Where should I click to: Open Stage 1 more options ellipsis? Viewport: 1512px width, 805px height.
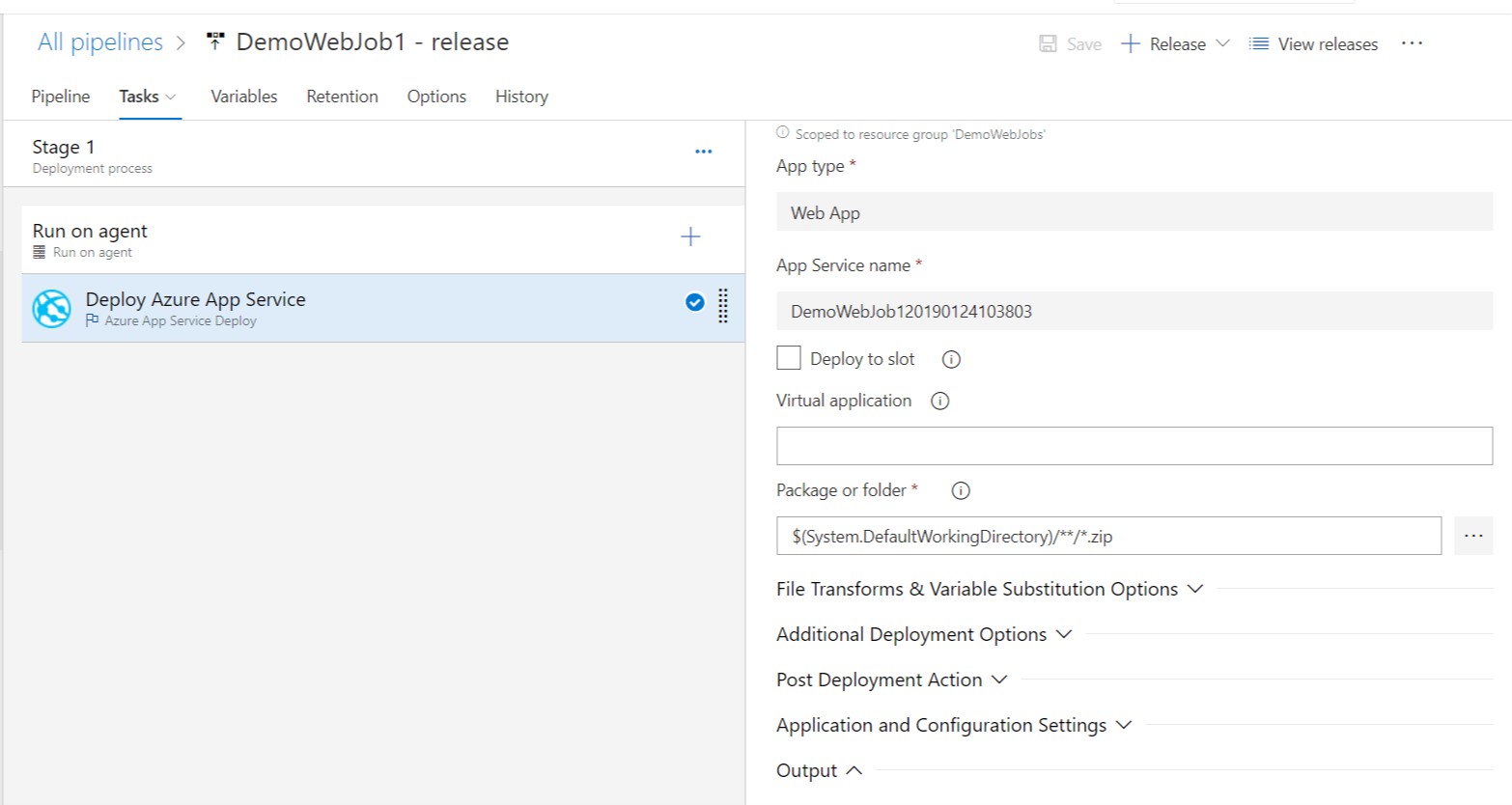pos(704,152)
